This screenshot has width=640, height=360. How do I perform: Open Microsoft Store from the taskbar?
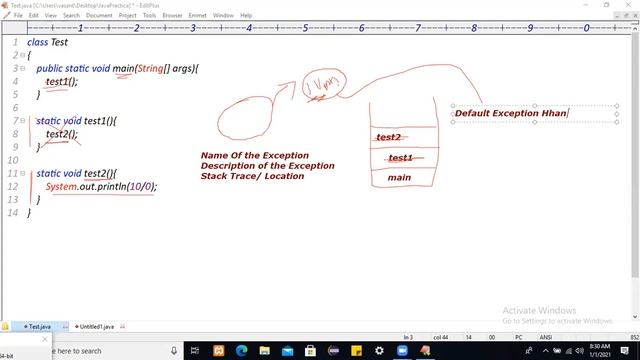click(x=310, y=351)
